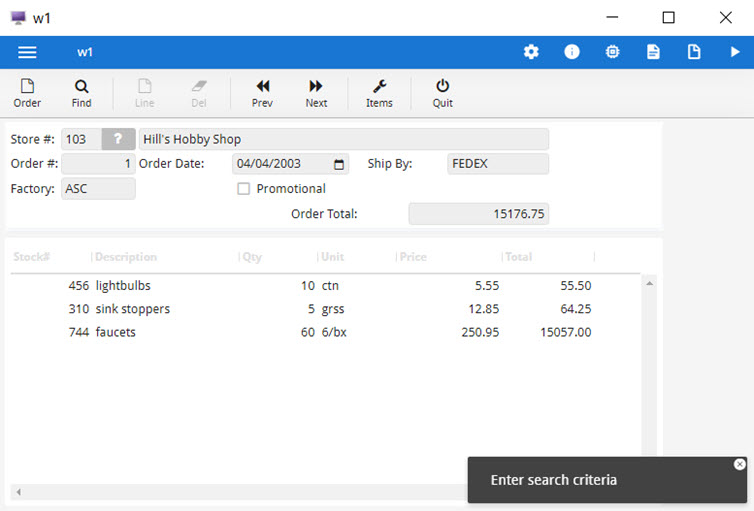Click the Find magnifier tool

(81, 93)
